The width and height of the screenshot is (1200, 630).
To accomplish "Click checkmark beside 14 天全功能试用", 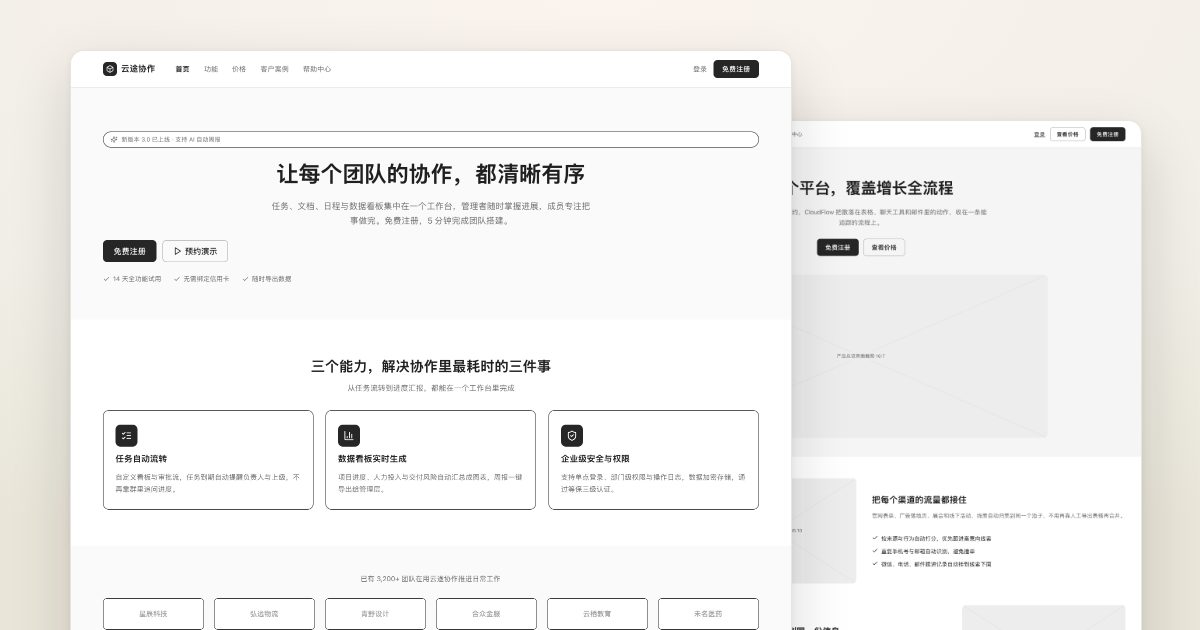I will point(106,279).
